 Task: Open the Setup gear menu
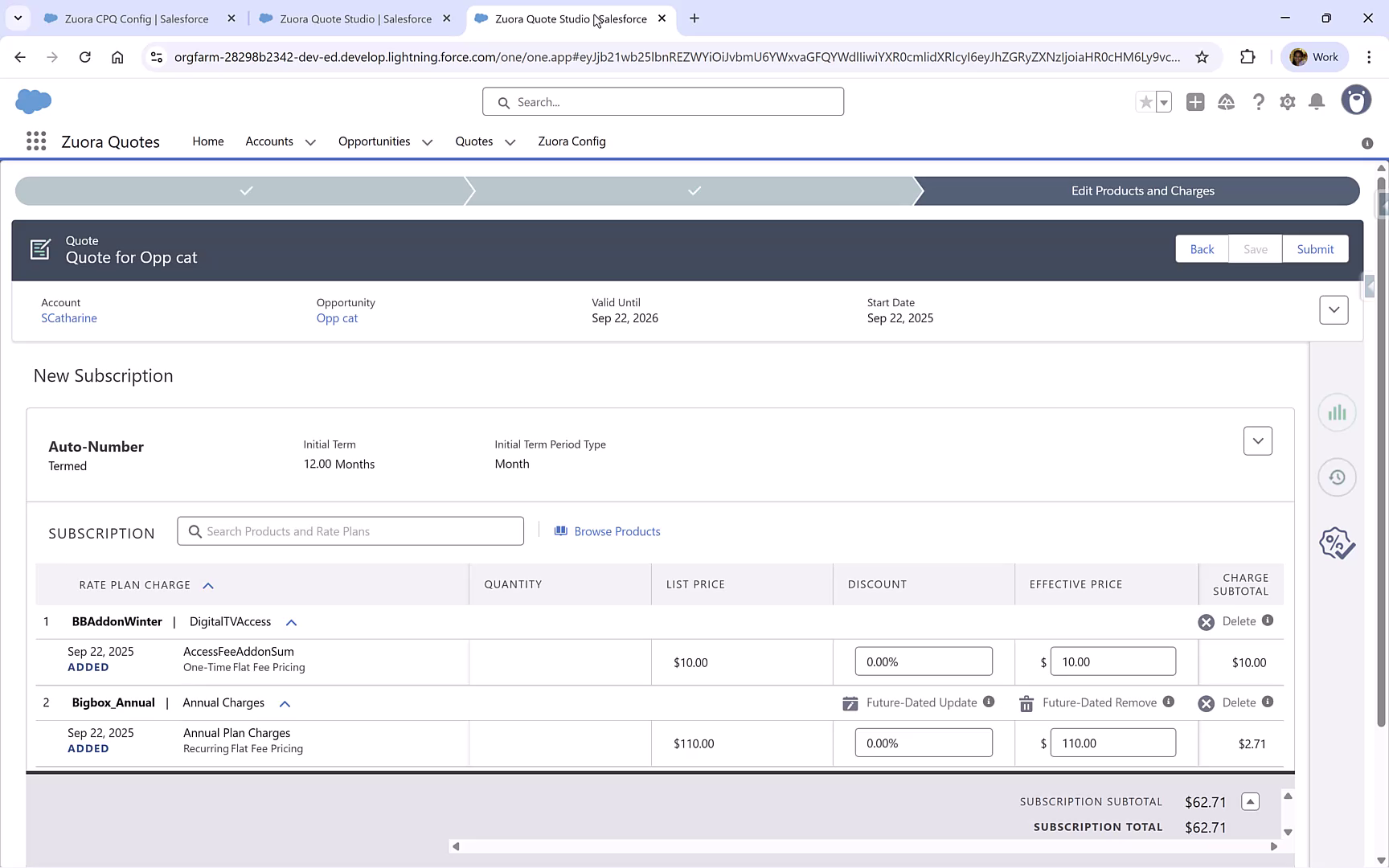click(1287, 102)
